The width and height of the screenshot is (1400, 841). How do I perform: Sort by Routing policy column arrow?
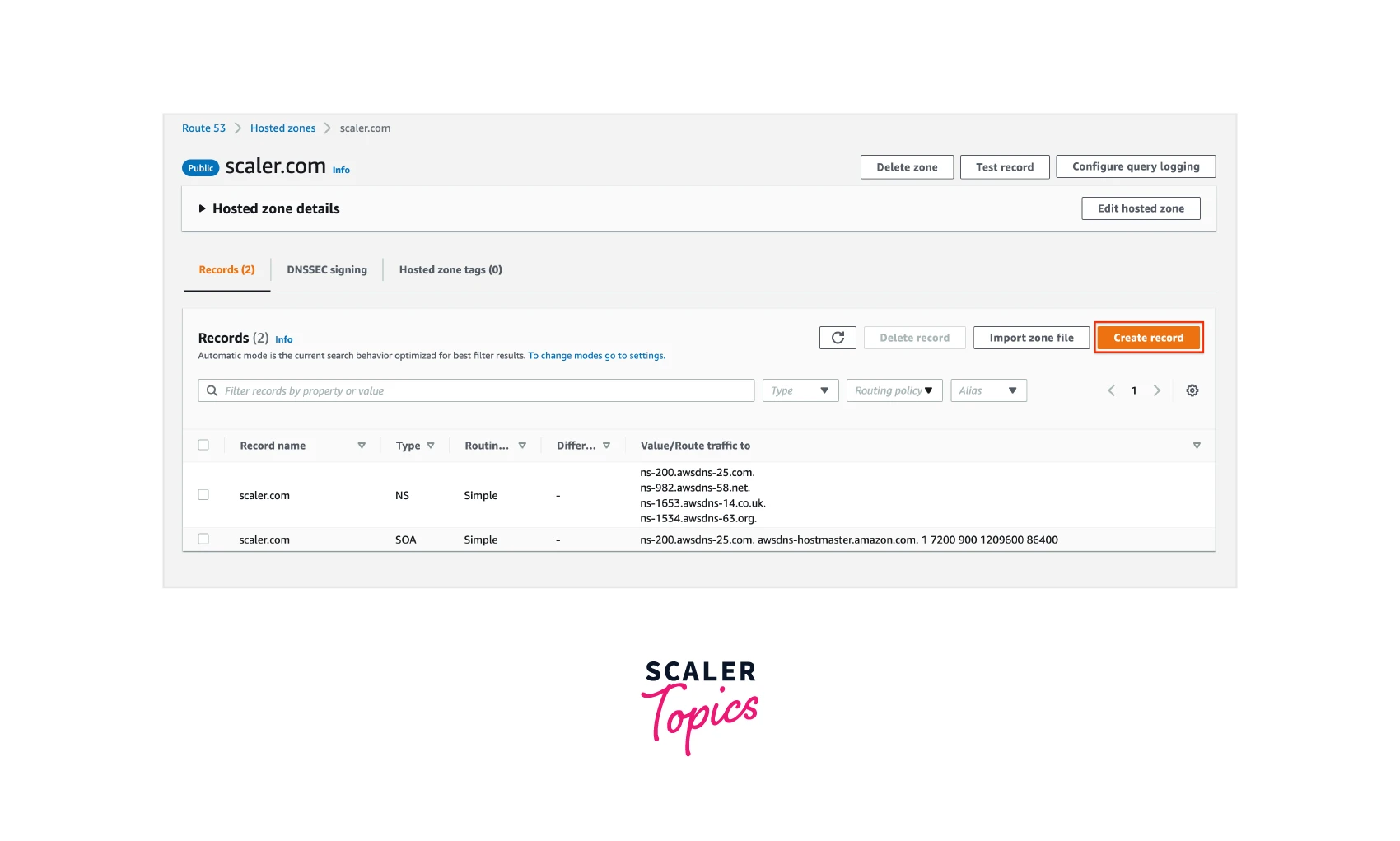[522, 446]
